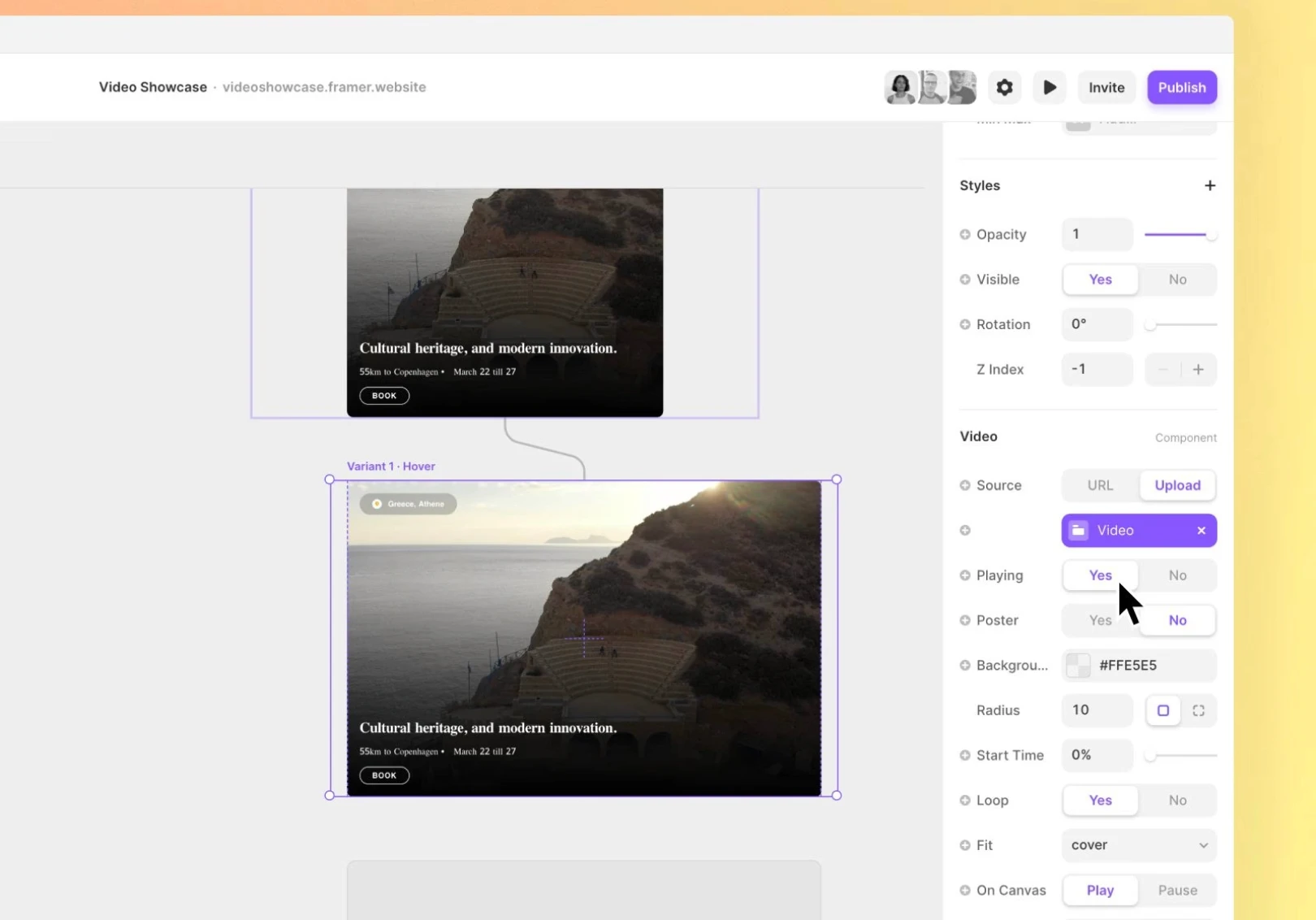Open the Fit cover dropdown

[x=1139, y=845]
